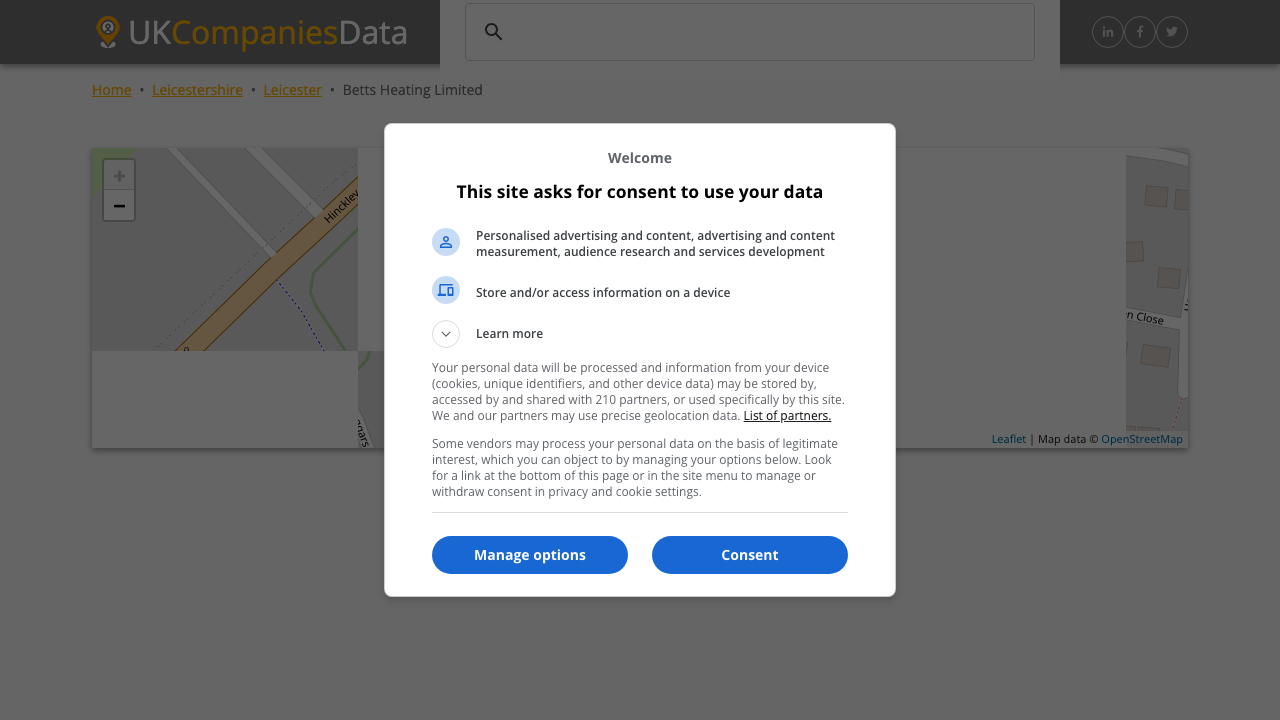Open the List of partners link

pos(787,416)
